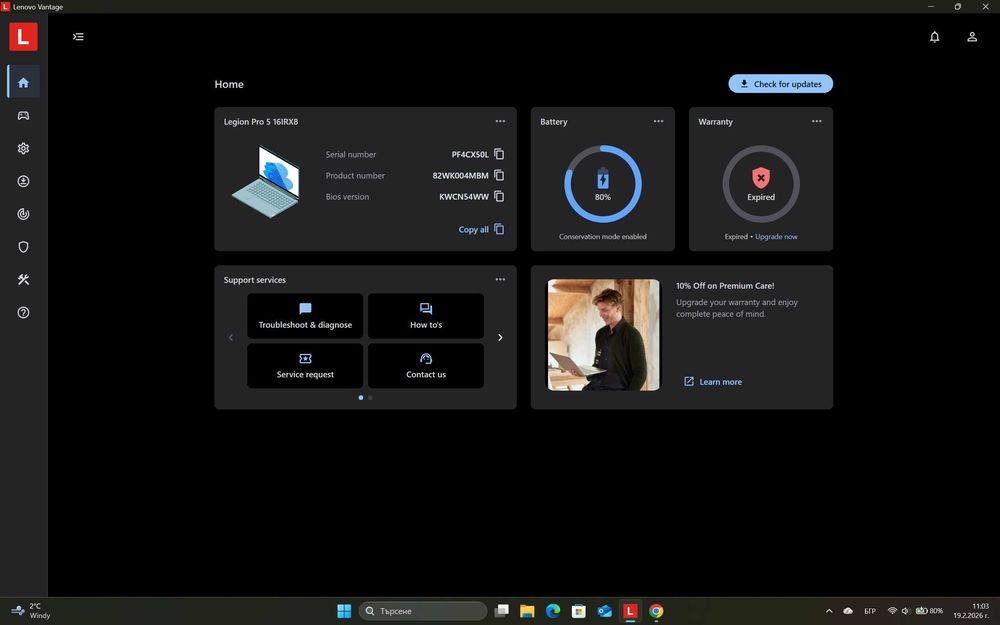The height and width of the screenshot is (625, 1000).
Task: Click the Learn more link
Action: (713, 382)
